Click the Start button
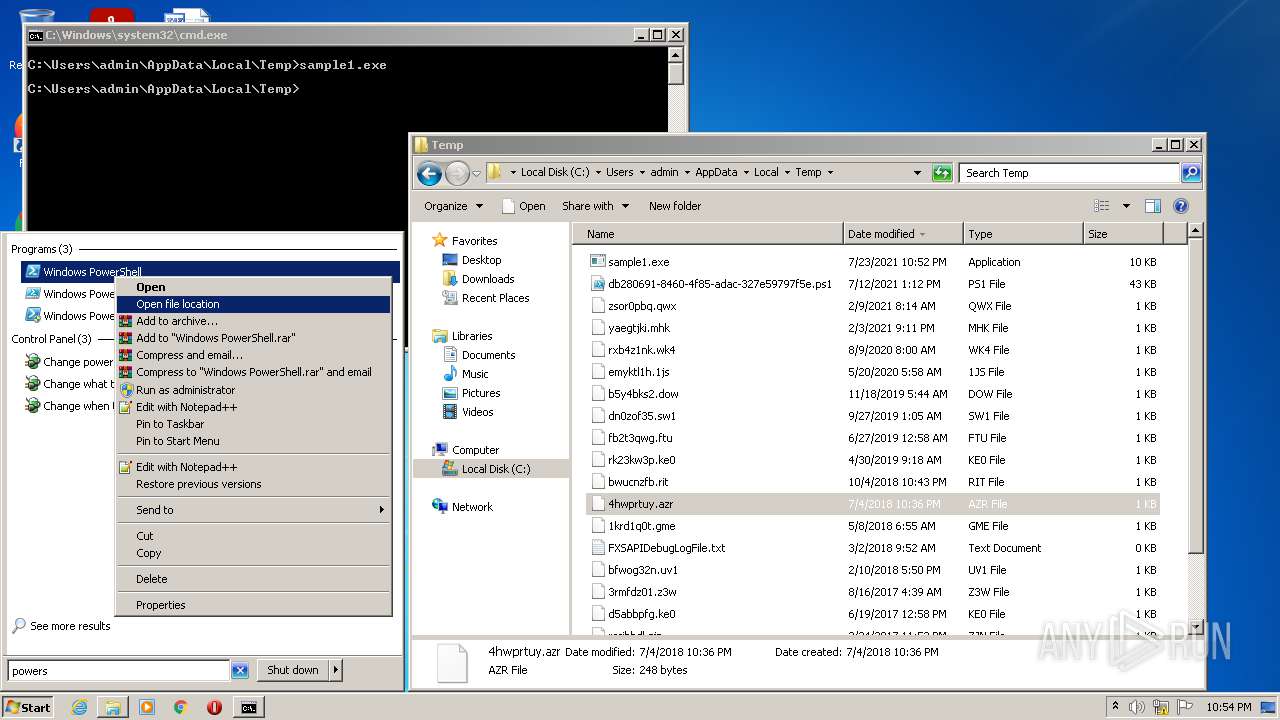 pos(28,707)
